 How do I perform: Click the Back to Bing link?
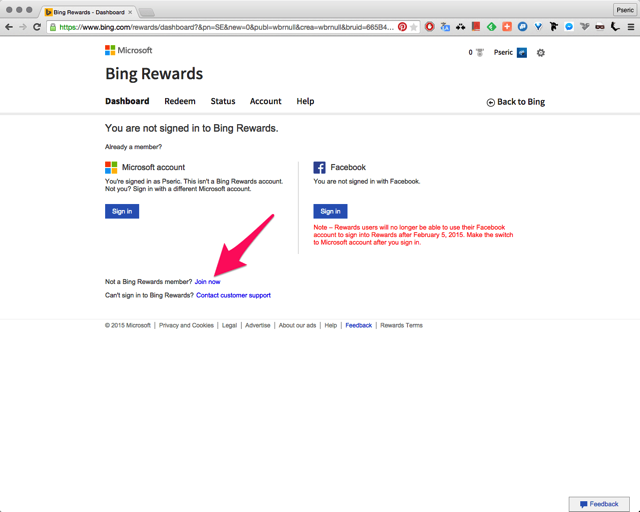click(x=516, y=102)
